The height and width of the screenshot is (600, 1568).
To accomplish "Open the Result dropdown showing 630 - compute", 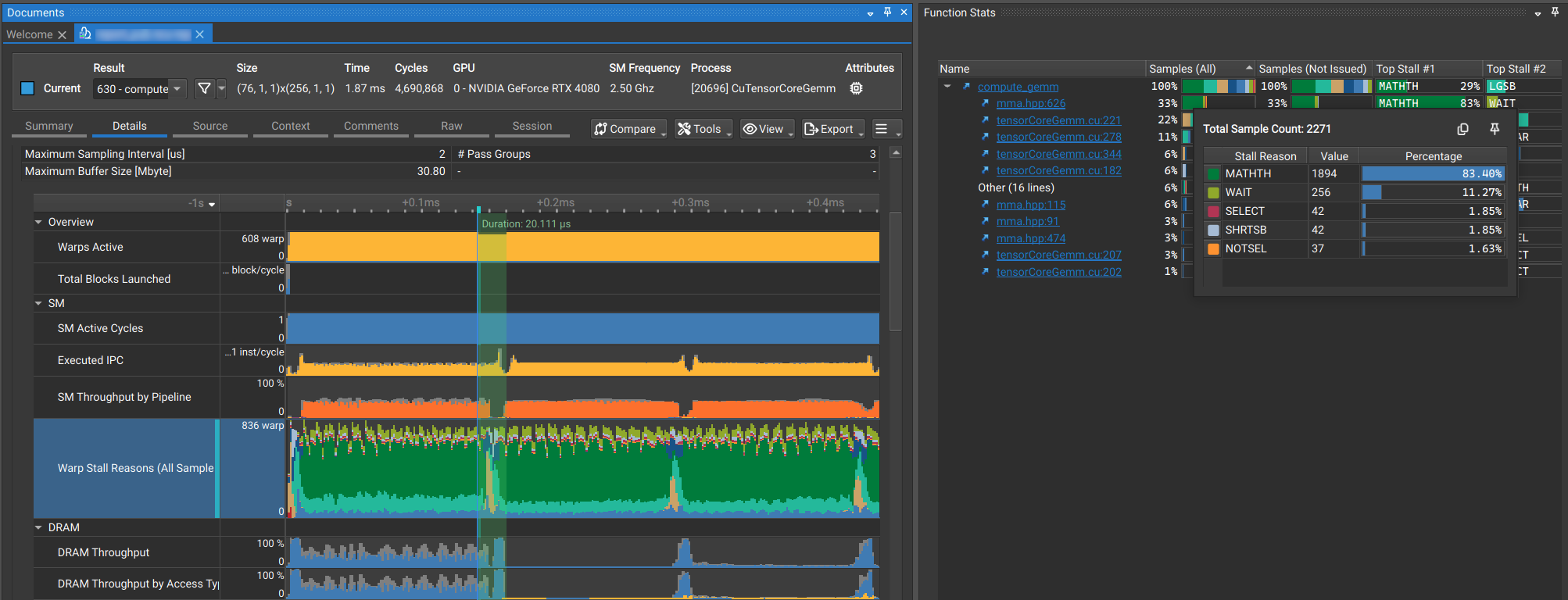I will [139, 89].
